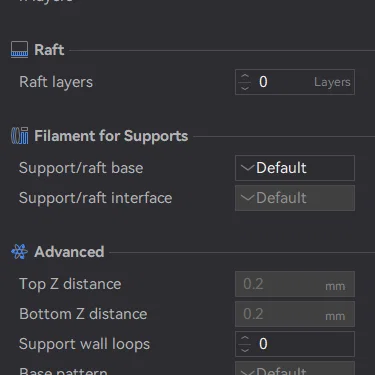Decrease Support wall loops with down arrow
This screenshot has width=375, height=375.
pyautogui.click(x=245, y=350)
